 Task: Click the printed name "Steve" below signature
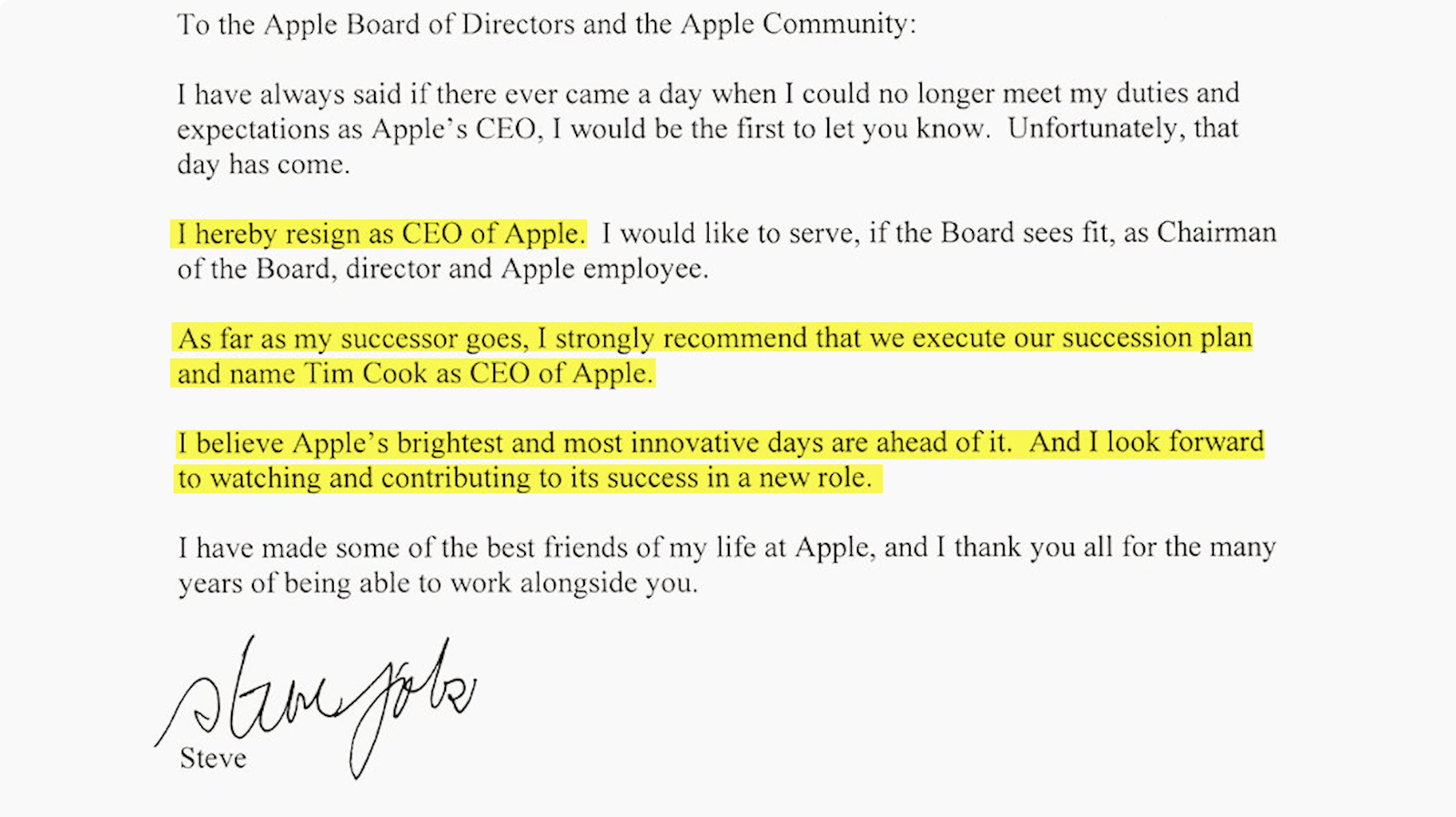coord(213,758)
